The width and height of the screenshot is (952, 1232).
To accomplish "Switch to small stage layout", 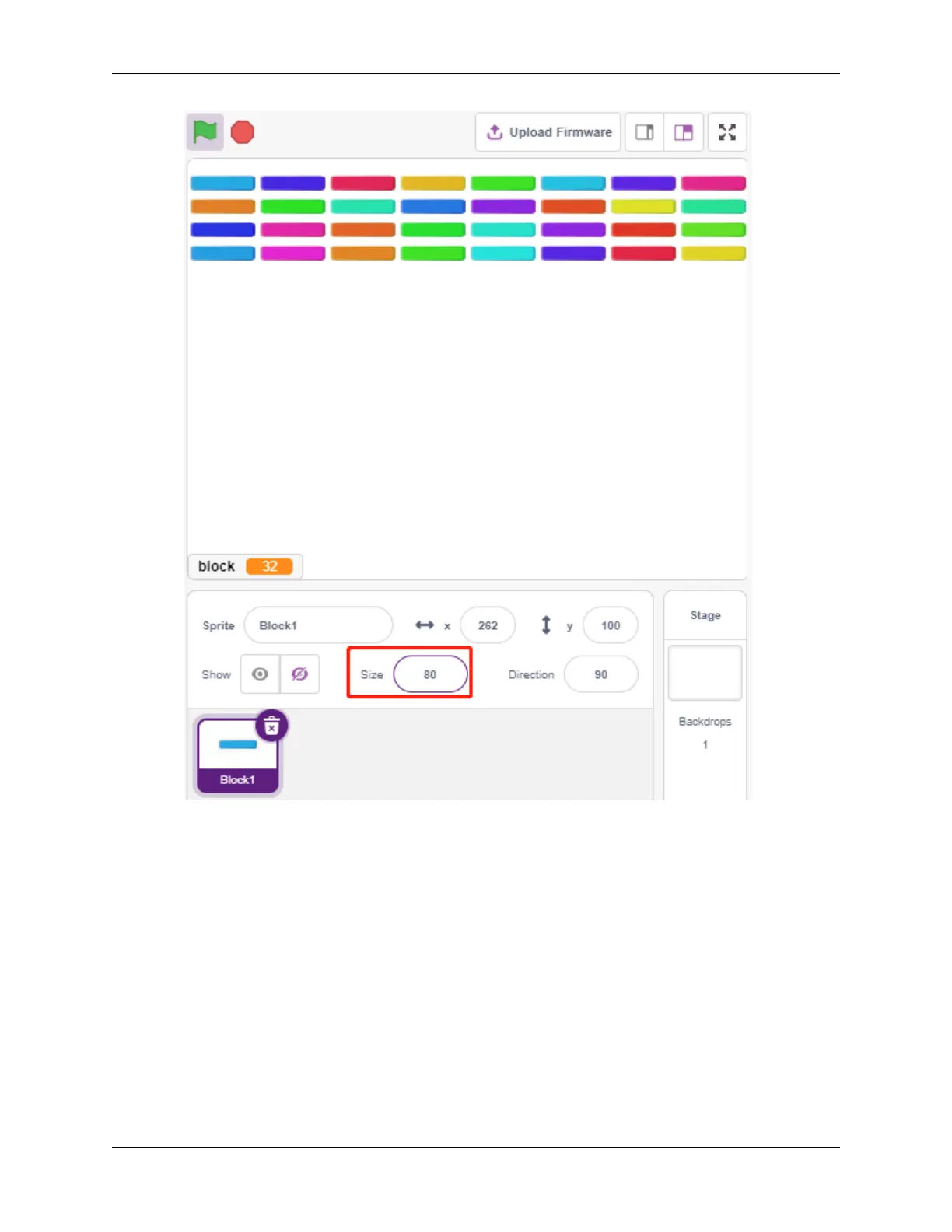I will coord(645,132).
